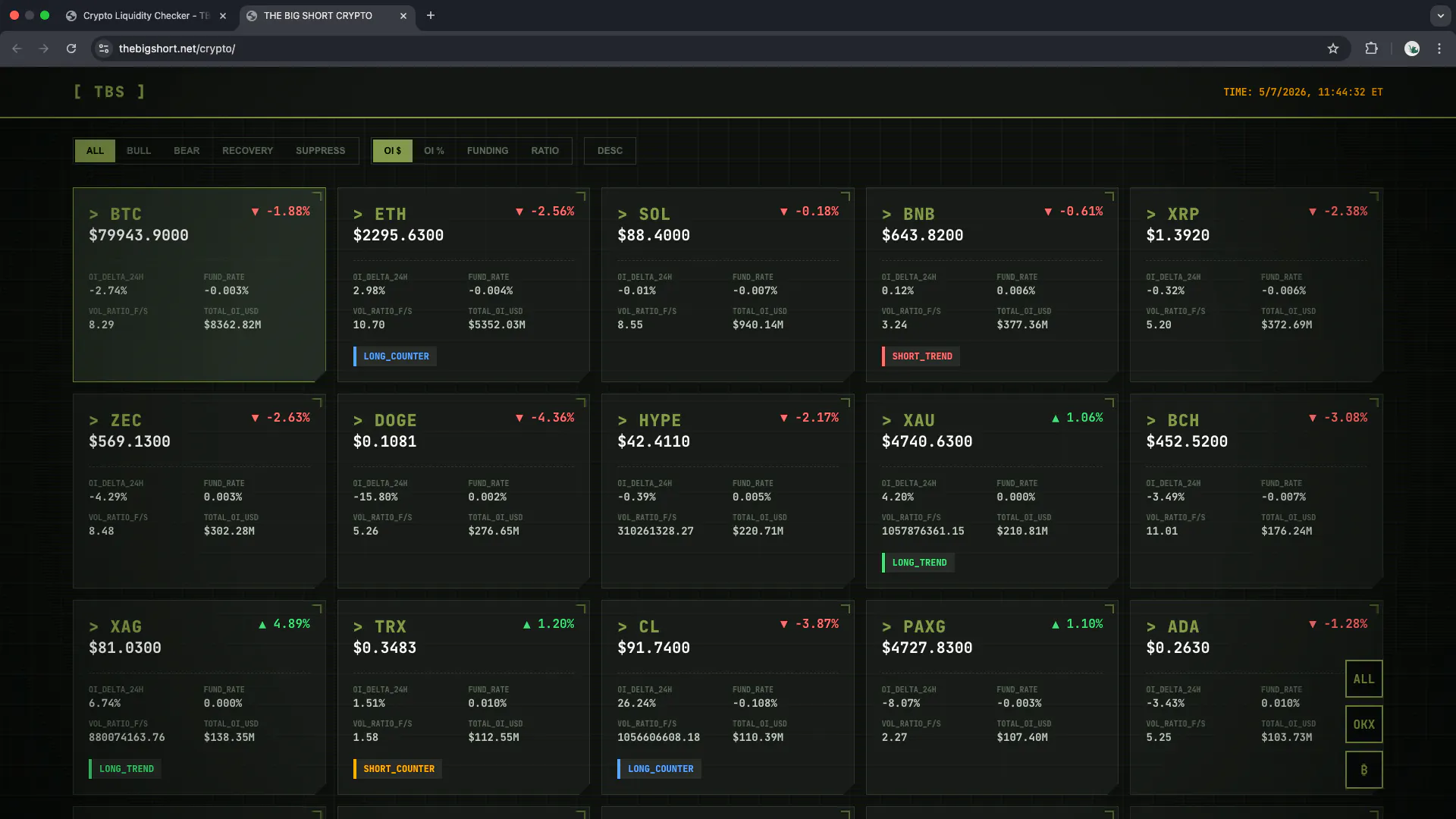Bookmark this page with the star
Image resolution: width=1456 pixels, height=819 pixels.
[x=1333, y=49]
